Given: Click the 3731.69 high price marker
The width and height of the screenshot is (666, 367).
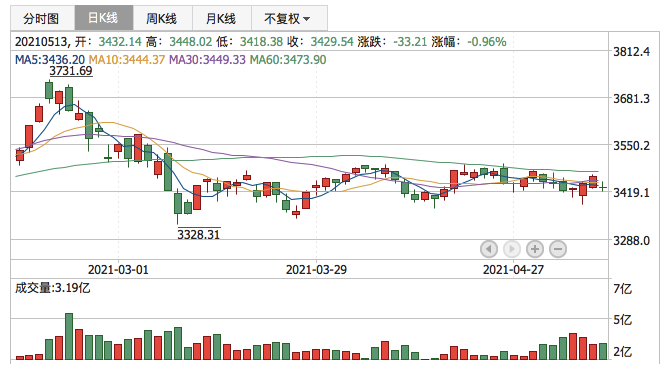Looking at the screenshot, I should 71,71.
